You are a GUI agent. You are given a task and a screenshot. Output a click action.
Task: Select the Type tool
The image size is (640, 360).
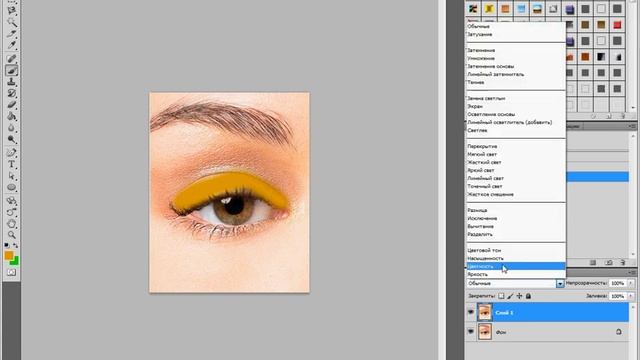pyautogui.click(x=11, y=164)
